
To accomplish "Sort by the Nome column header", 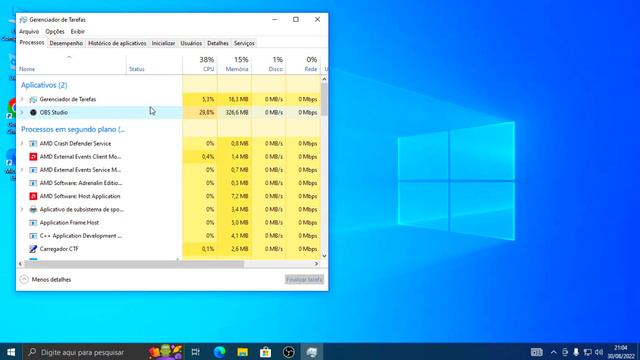I will [71, 64].
